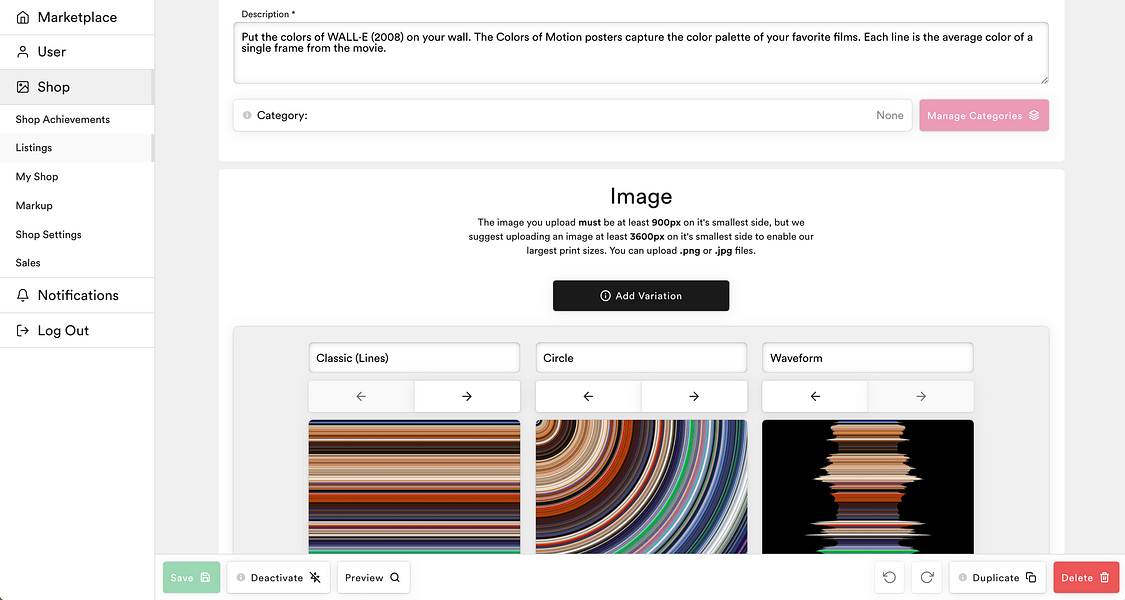Click the Manage Categories button

click(x=984, y=116)
